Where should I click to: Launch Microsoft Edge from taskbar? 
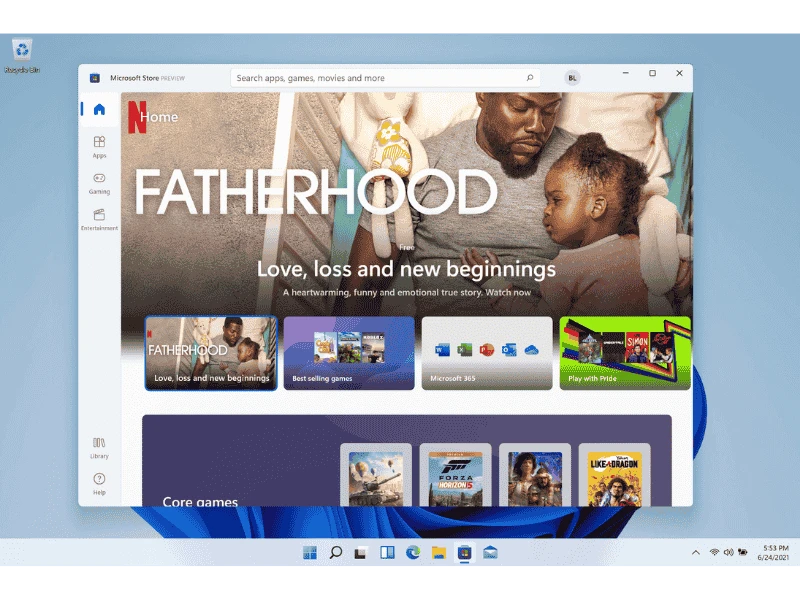(413, 553)
